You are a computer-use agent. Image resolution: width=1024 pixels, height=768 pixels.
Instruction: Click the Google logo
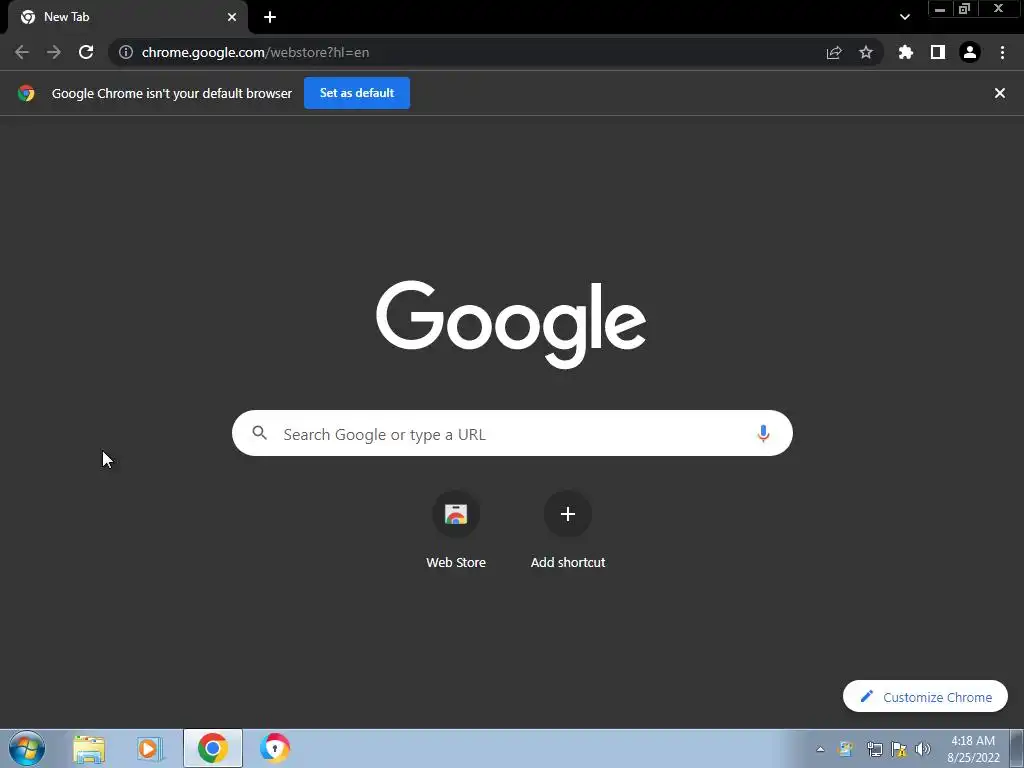pos(511,324)
